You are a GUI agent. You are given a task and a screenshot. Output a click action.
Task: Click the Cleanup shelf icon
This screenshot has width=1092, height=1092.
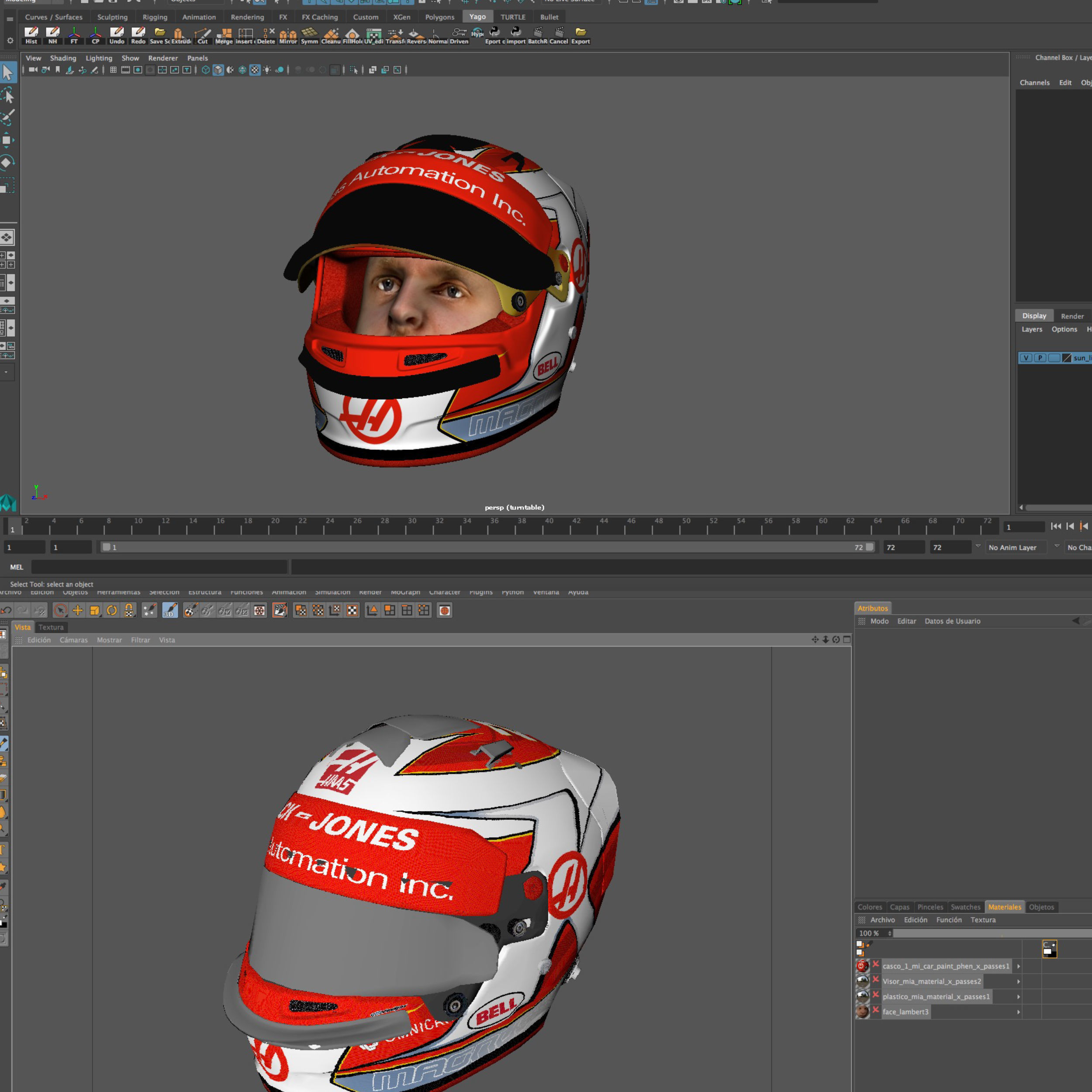click(331, 35)
